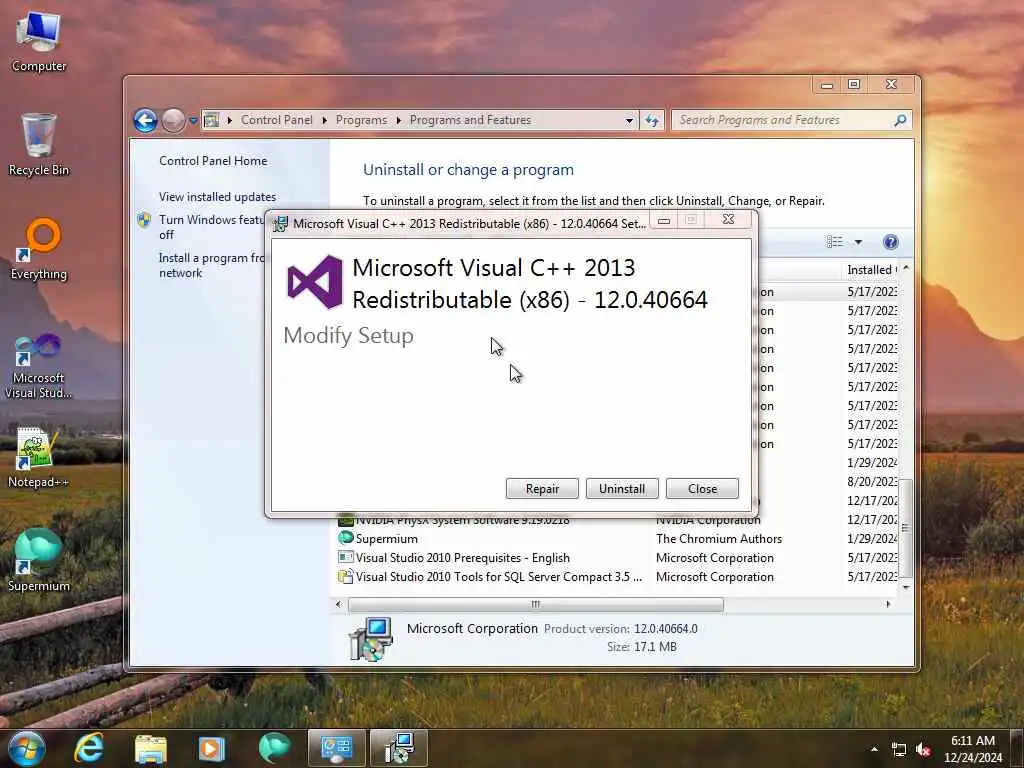Open Windows Explorer folder taskbar icon
The width and height of the screenshot is (1024, 768).
coord(150,748)
